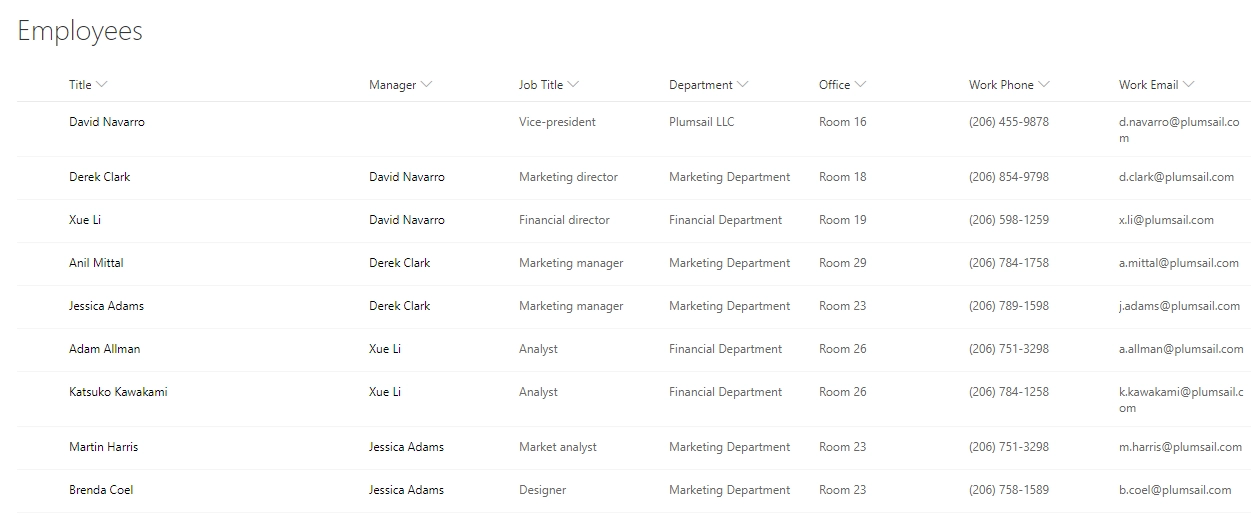Click email x.li@plumsail.com
Image resolution: width=1251 pixels, height=528 pixels.
(1166, 220)
